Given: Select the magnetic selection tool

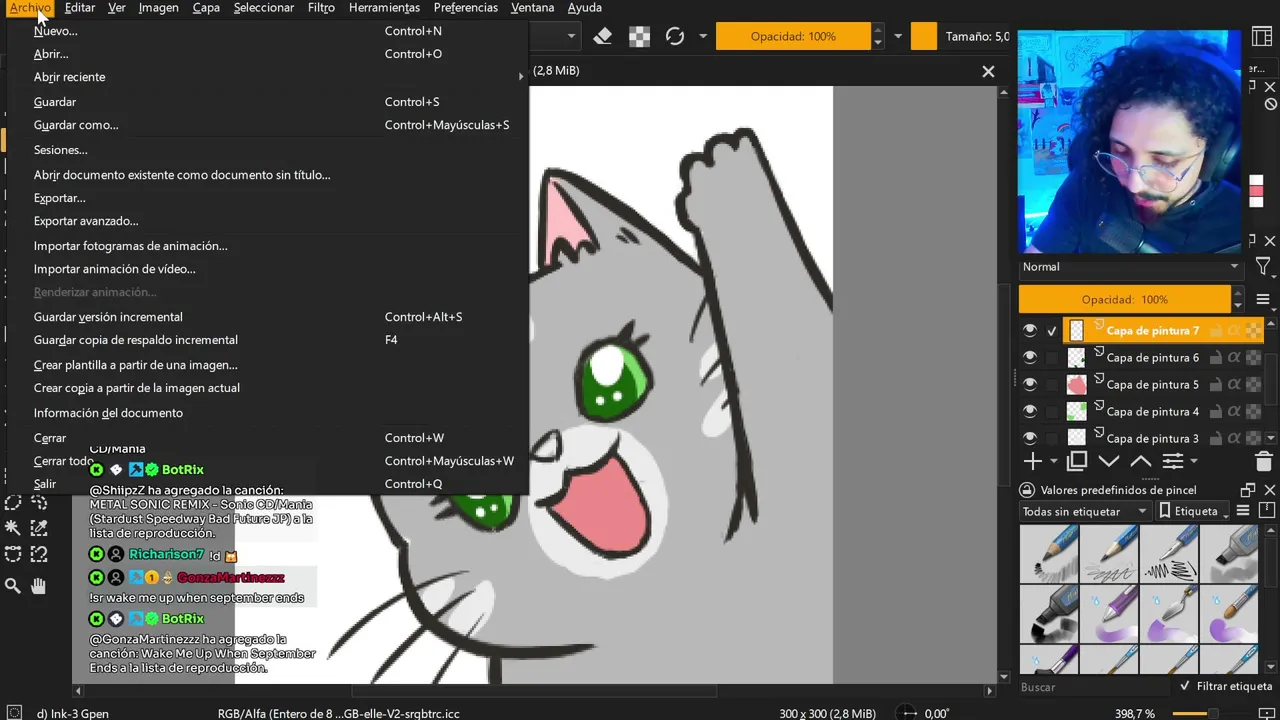Looking at the screenshot, I should point(39,554).
